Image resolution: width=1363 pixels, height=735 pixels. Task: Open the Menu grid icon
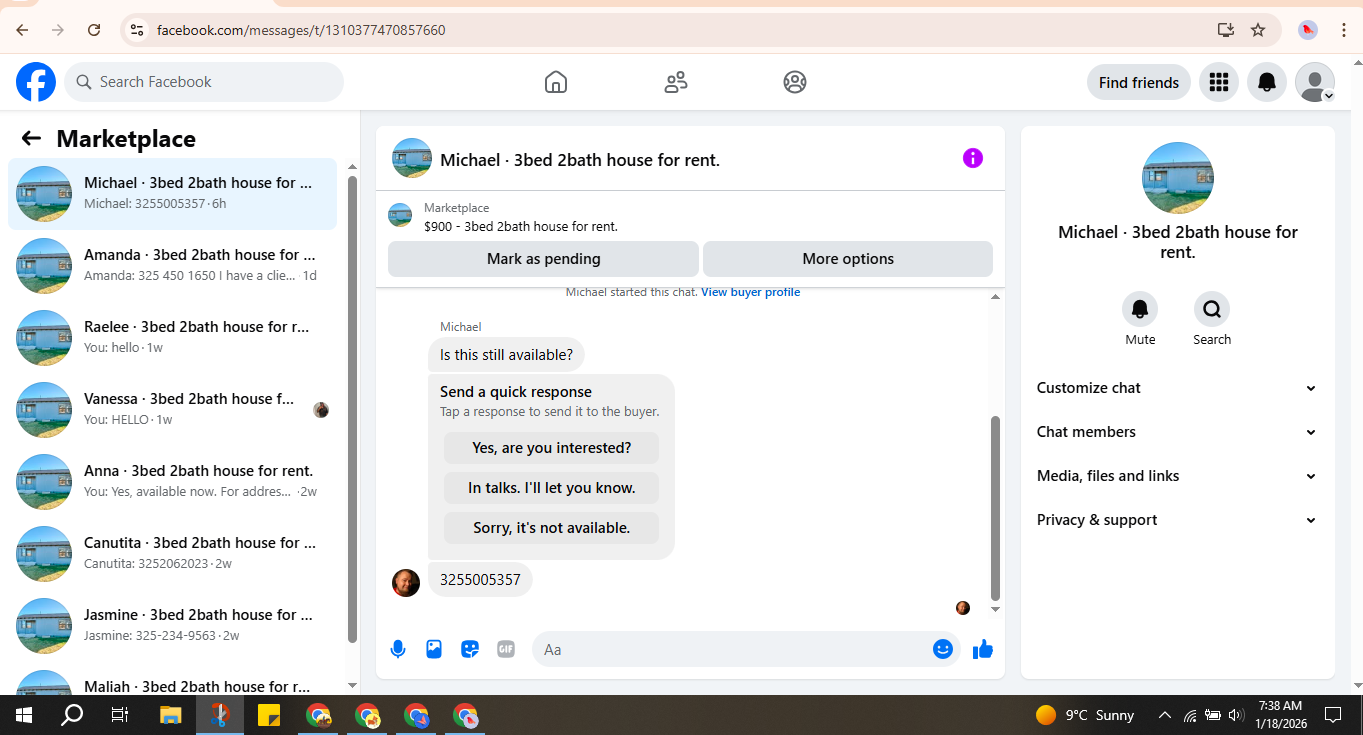1218,82
